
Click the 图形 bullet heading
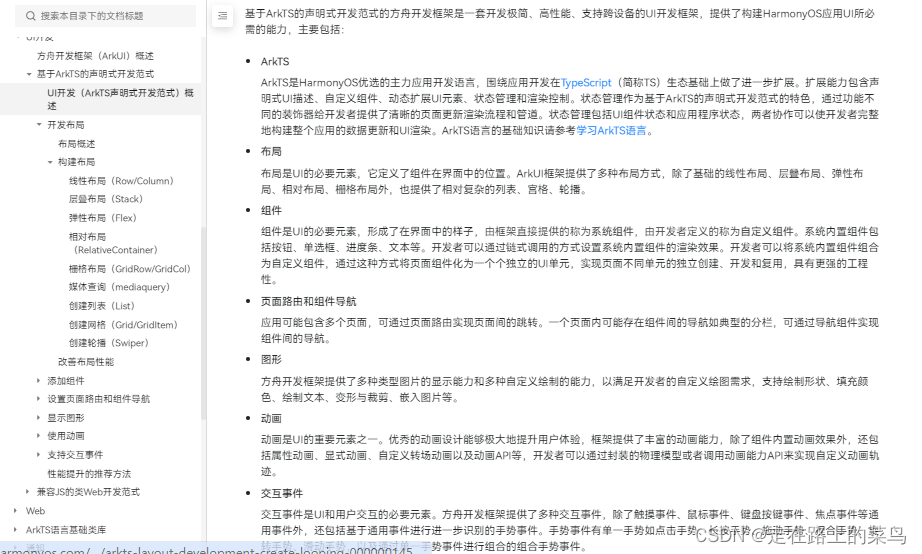(271, 359)
